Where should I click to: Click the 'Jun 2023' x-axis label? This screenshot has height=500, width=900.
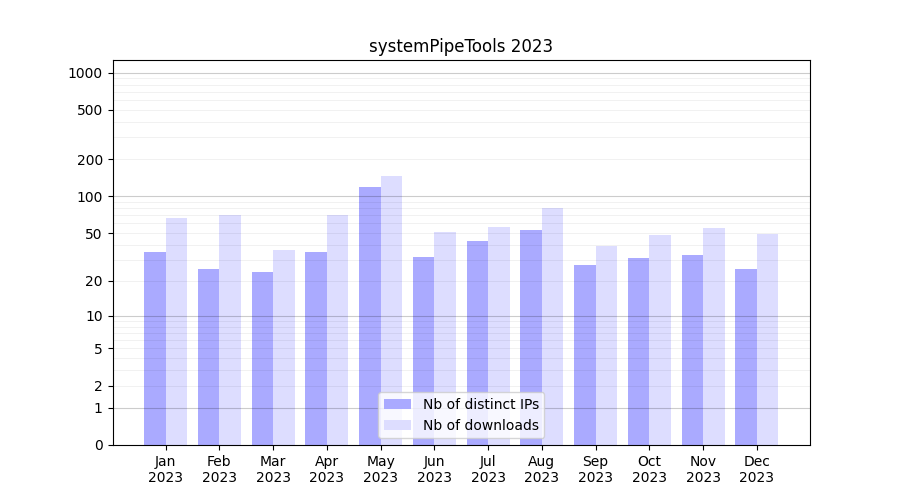click(x=434, y=469)
